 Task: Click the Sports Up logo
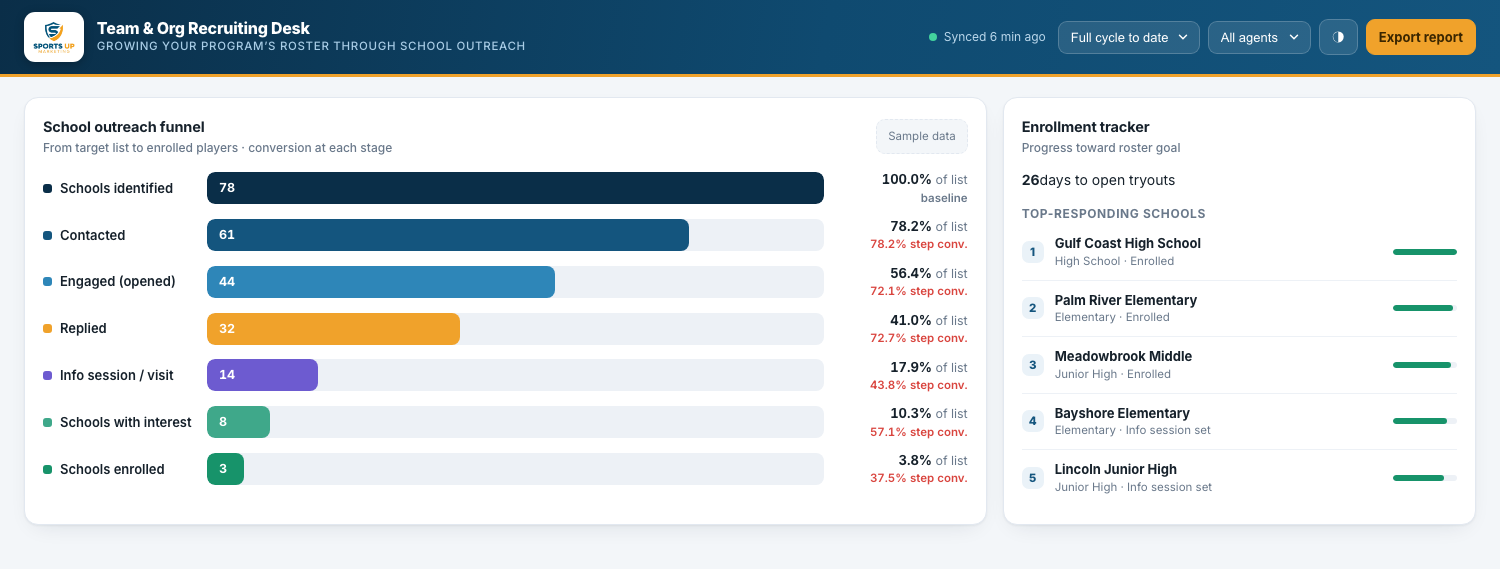(54, 37)
